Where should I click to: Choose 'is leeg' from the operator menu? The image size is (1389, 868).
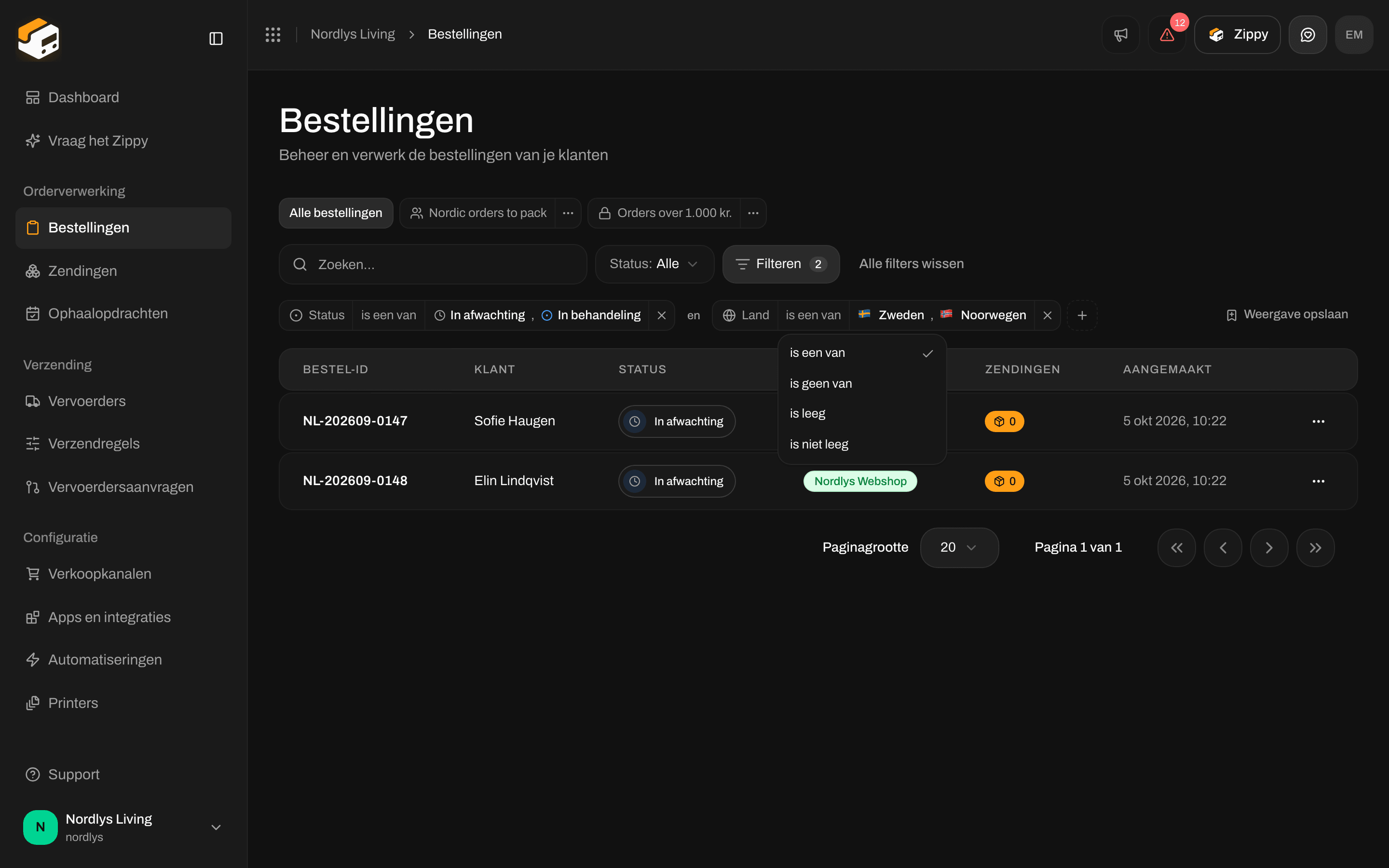tap(861, 414)
